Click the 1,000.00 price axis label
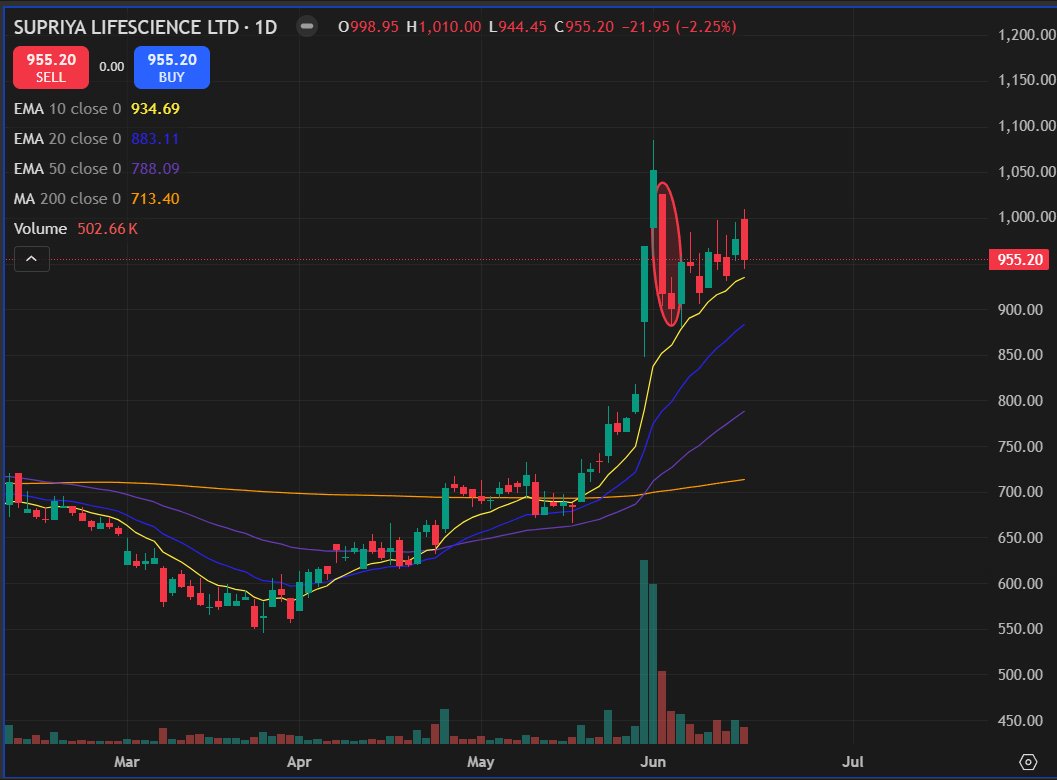Image resolution: width=1057 pixels, height=780 pixels. (x=1026, y=216)
